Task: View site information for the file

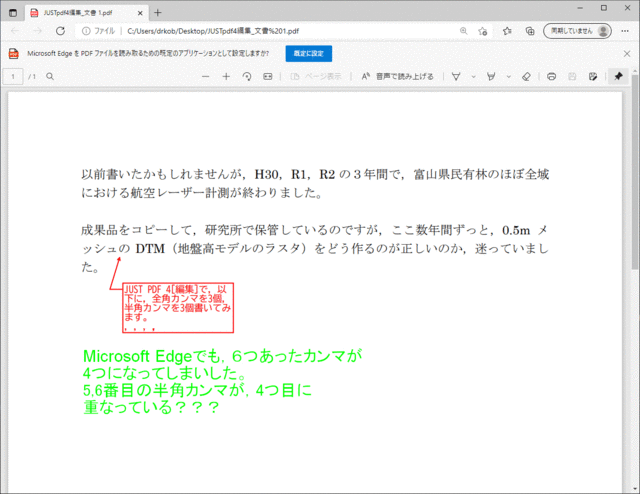Action: click(x=86, y=31)
